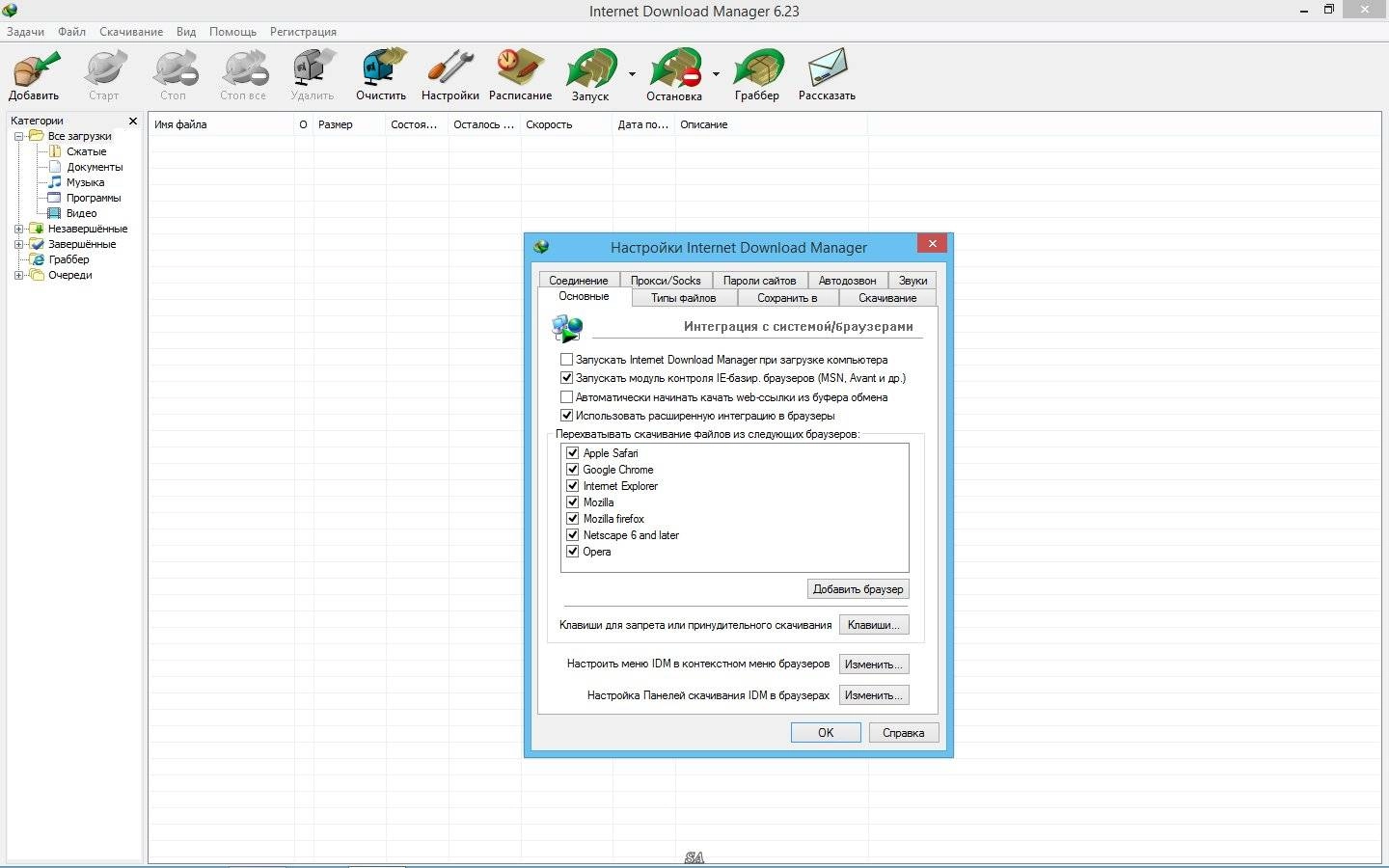Screen dimensions: 1389x868
Task: Close the Категории panel with X
Action: (133, 121)
